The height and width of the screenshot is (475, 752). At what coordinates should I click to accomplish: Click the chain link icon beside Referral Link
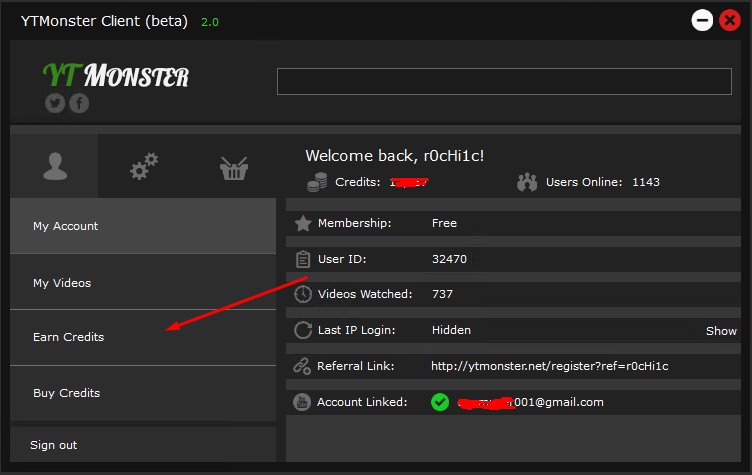[302, 366]
